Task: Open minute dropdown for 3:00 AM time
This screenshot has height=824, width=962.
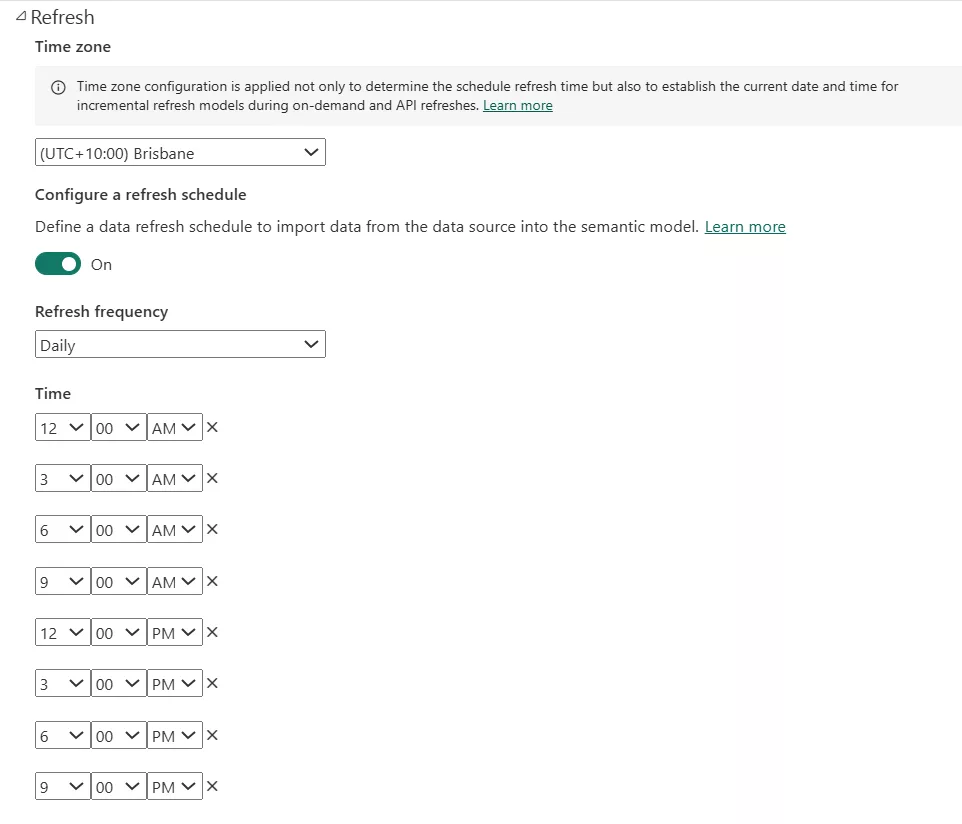Action: pos(118,478)
